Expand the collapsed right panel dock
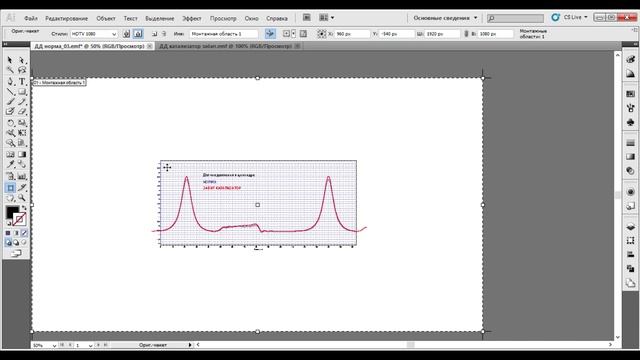The height and width of the screenshot is (360, 640). (x=635, y=44)
